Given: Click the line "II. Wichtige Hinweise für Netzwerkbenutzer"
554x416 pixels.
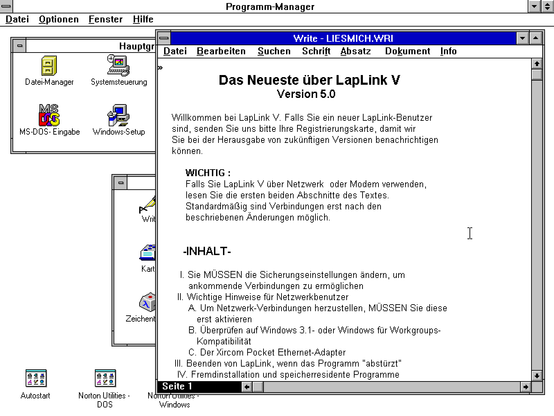Looking at the screenshot, I should point(263,297).
